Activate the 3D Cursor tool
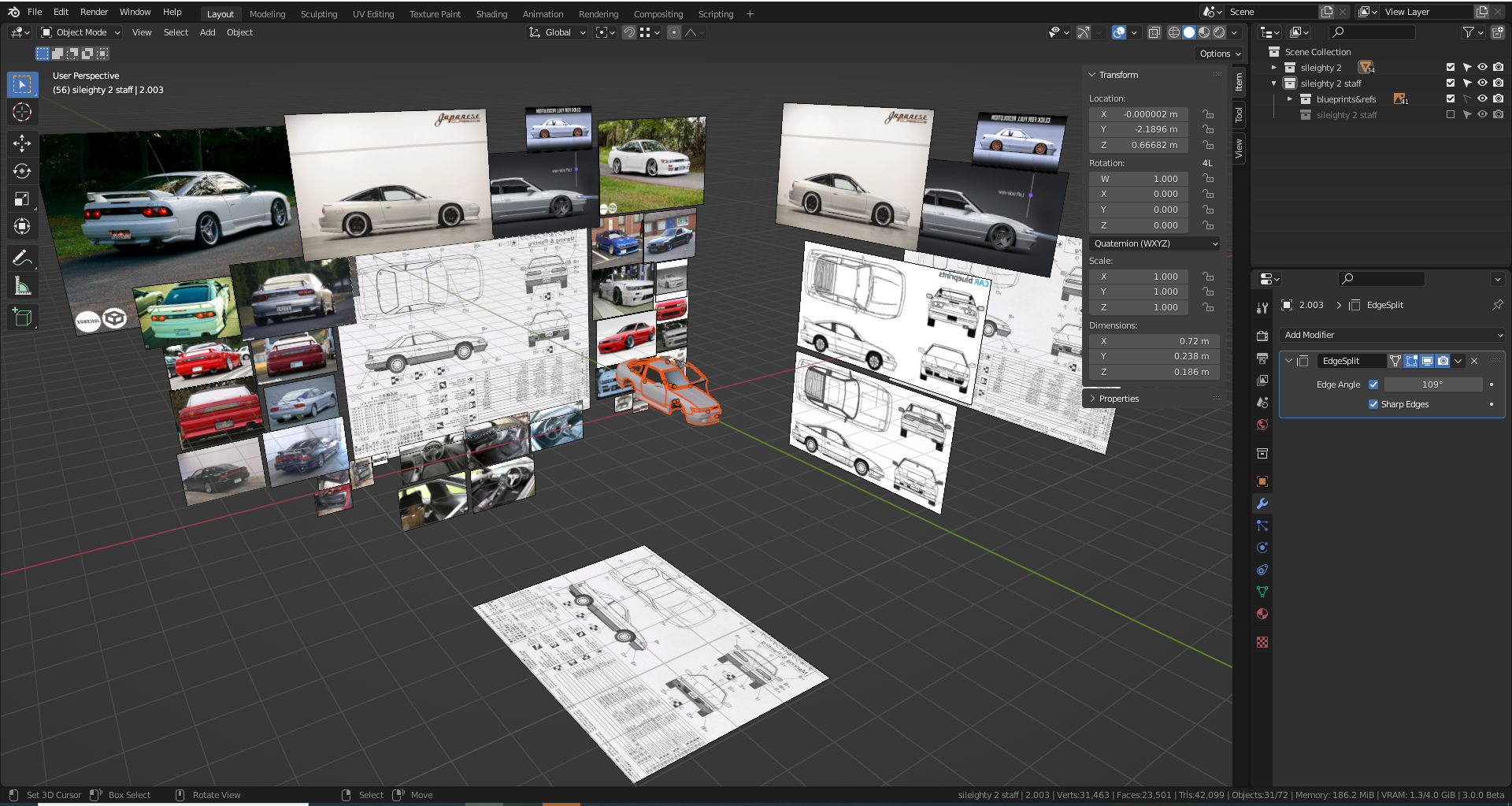The image size is (1512, 806). [x=22, y=112]
